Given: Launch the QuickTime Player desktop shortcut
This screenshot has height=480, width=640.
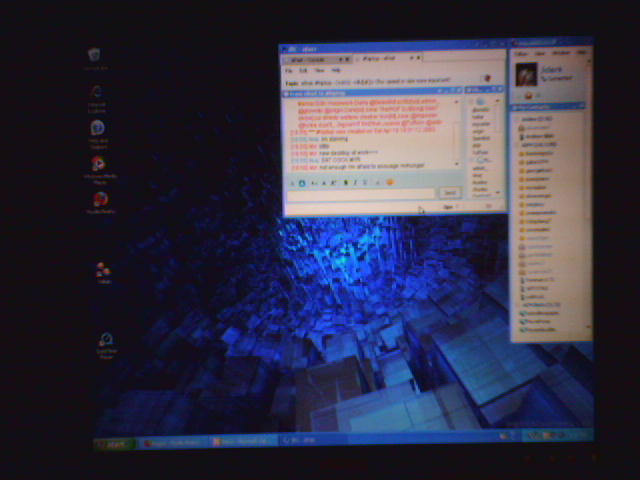Looking at the screenshot, I should coord(106,342).
